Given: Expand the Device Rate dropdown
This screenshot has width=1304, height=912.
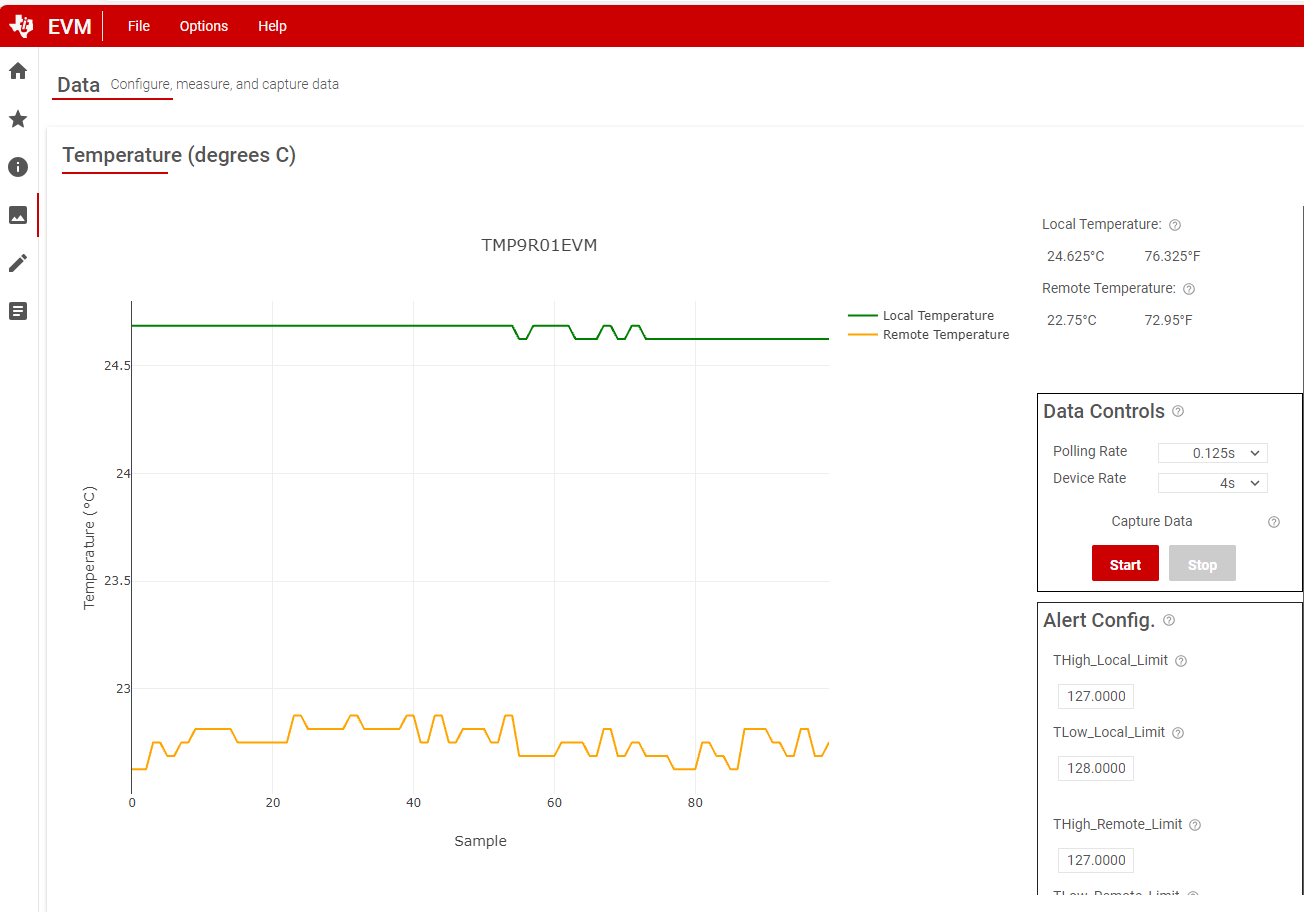Looking at the screenshot, I should point(1212,483).
